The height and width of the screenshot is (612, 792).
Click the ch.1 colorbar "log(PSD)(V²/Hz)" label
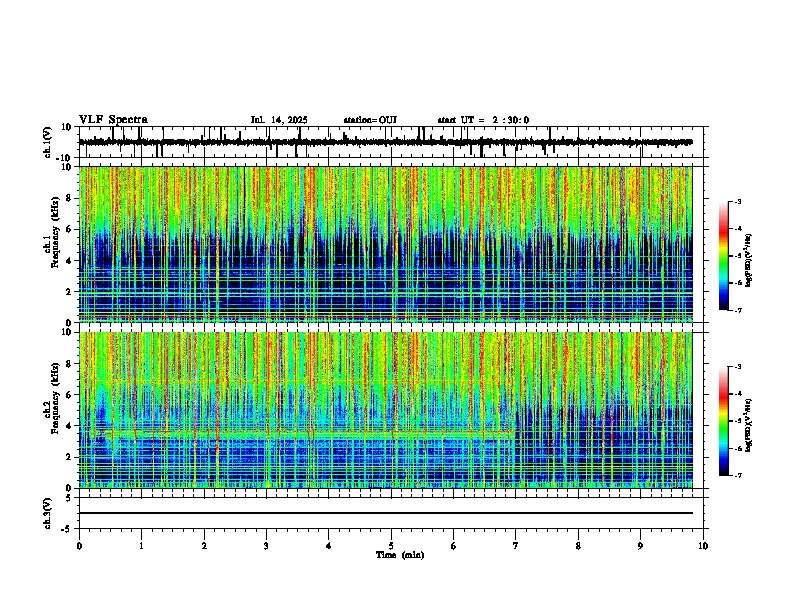[748, 260]
